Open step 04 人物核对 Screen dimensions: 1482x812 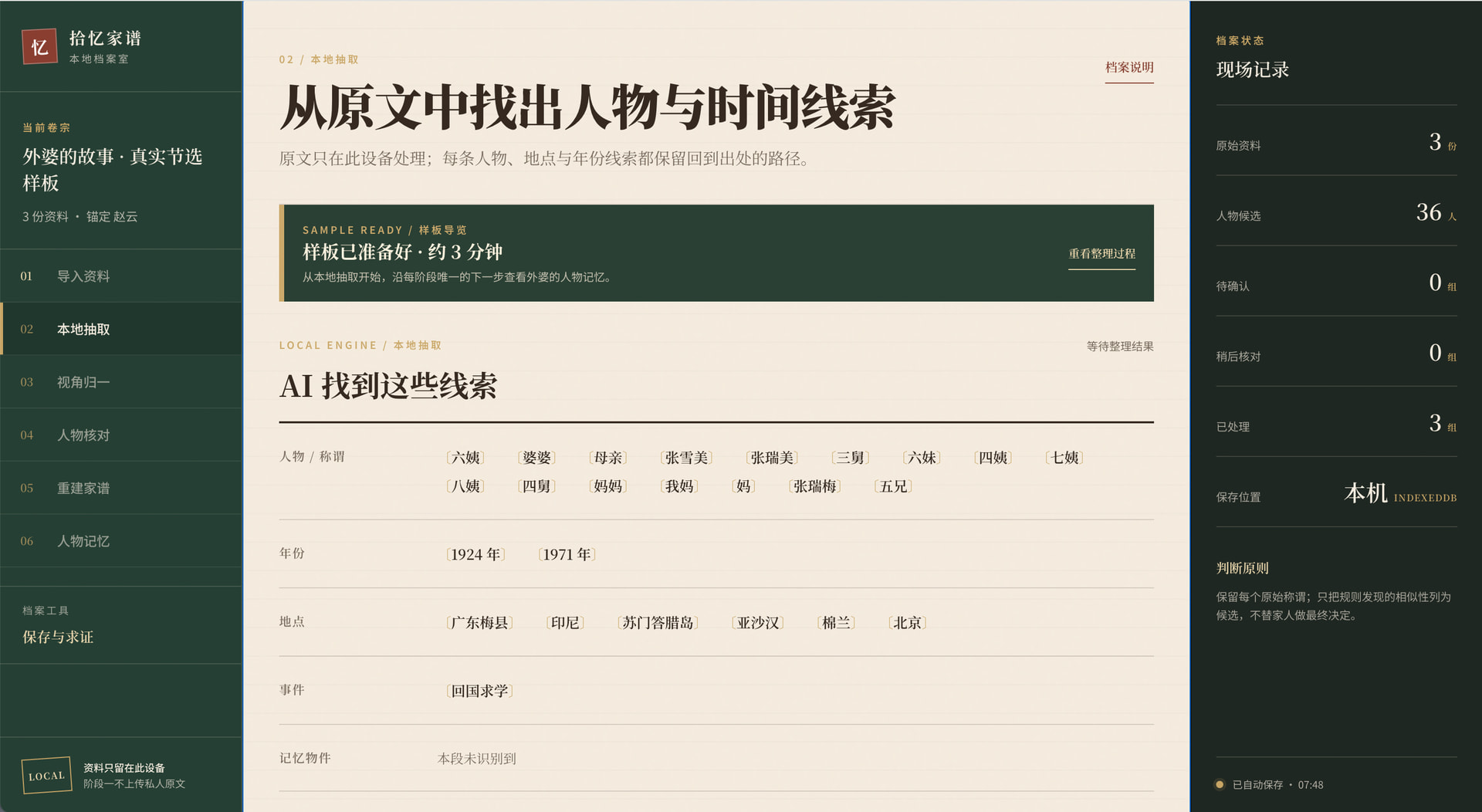point(121,435)
